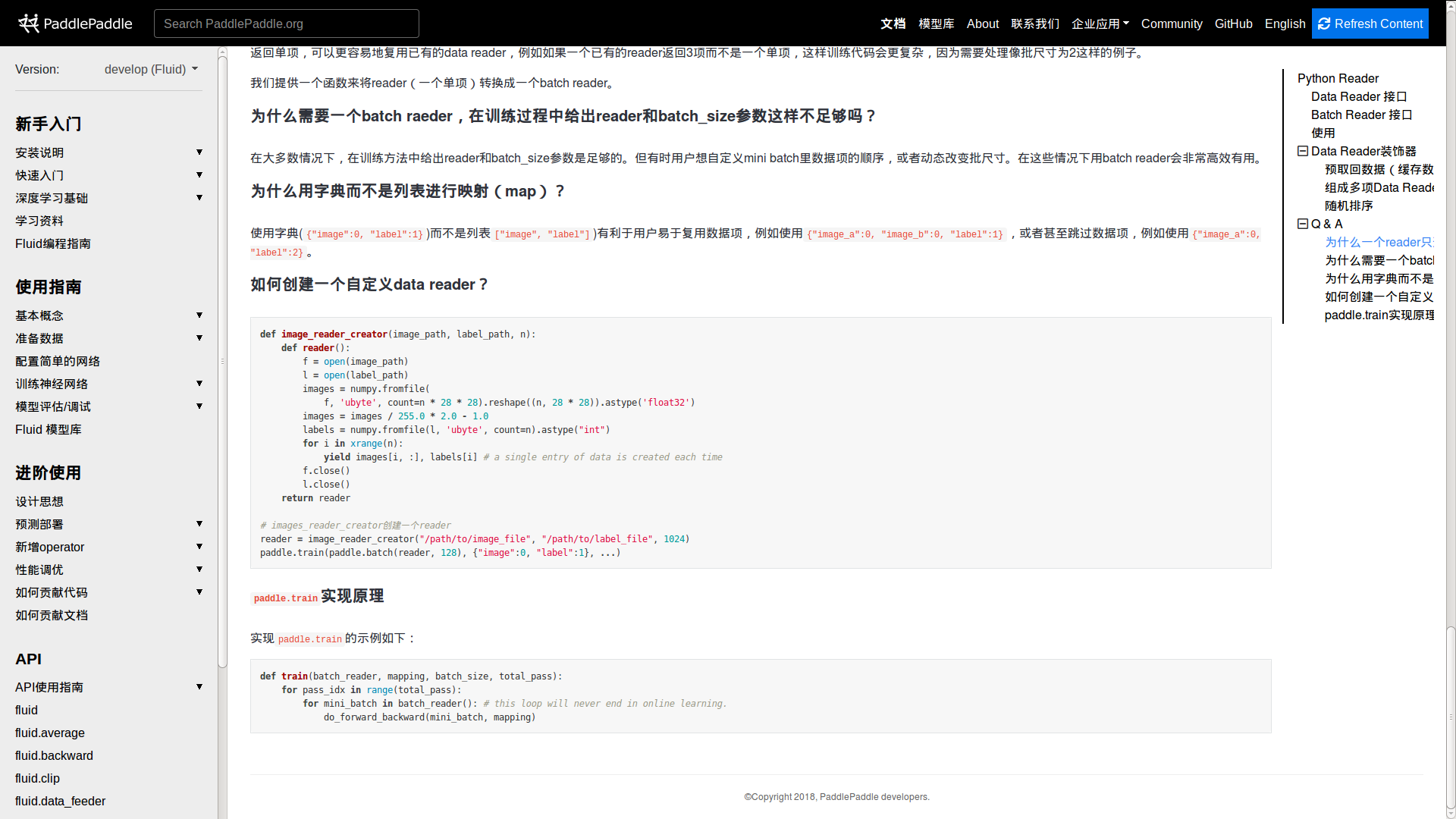Click the PaddlePaddle logo icon
1456x819 pixels.
click(x=29, y=24)
